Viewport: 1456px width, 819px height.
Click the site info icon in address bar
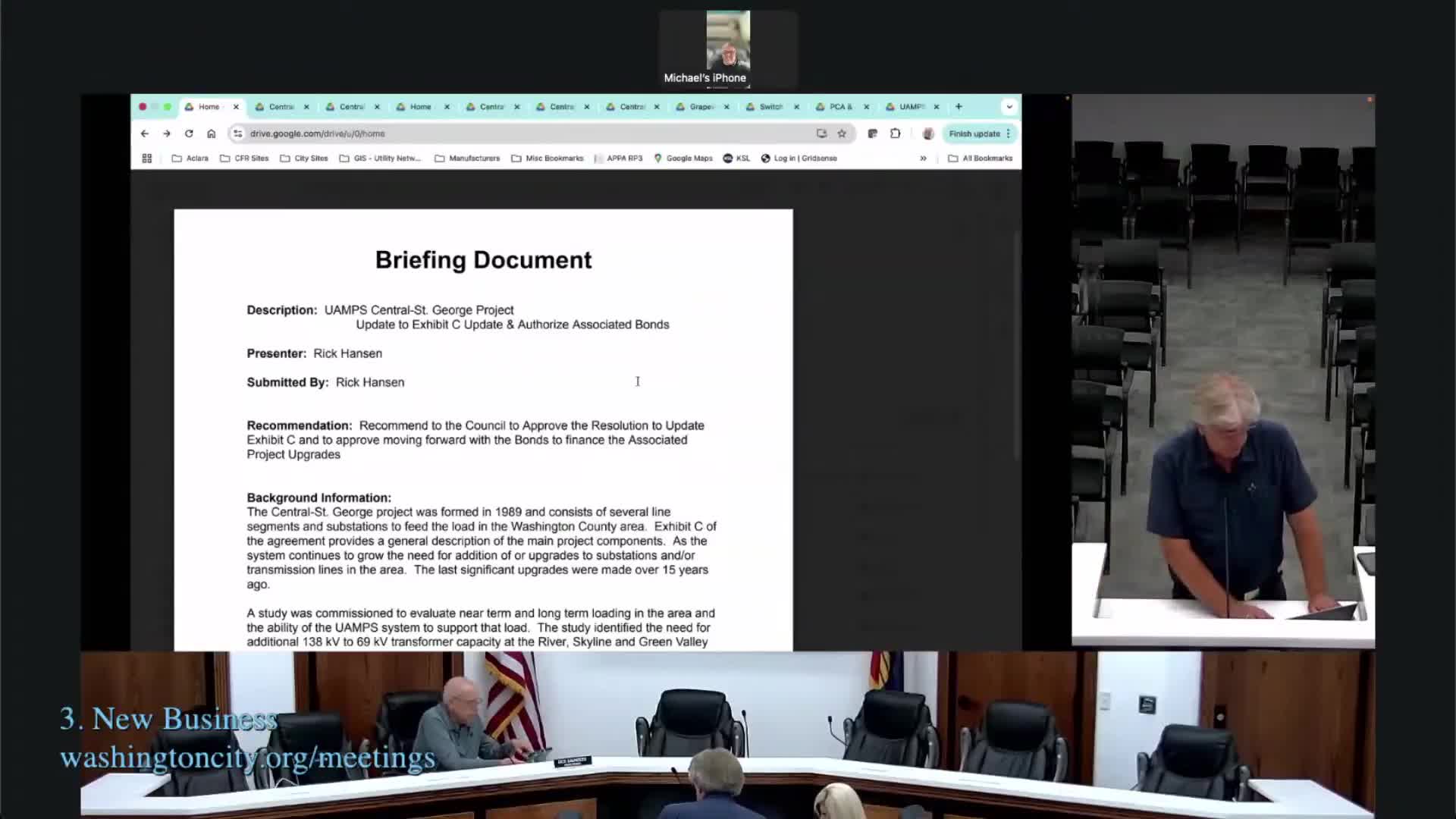(238, 133)
